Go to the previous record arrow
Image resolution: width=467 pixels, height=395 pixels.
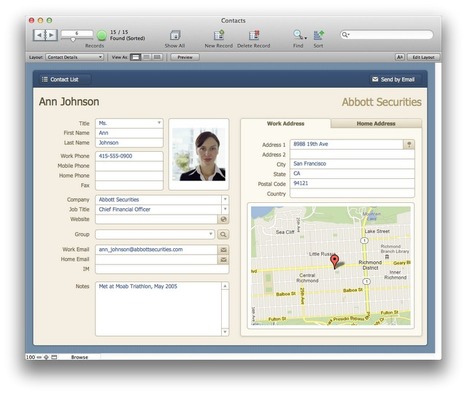point(39,35)
